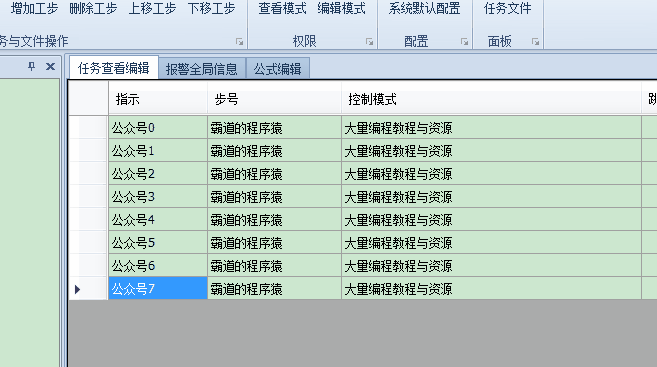This screenshot has height=367, width=657.
Task: Open dialog launcher of 任务与文件操作 group
Action: [x=239, y=41]
